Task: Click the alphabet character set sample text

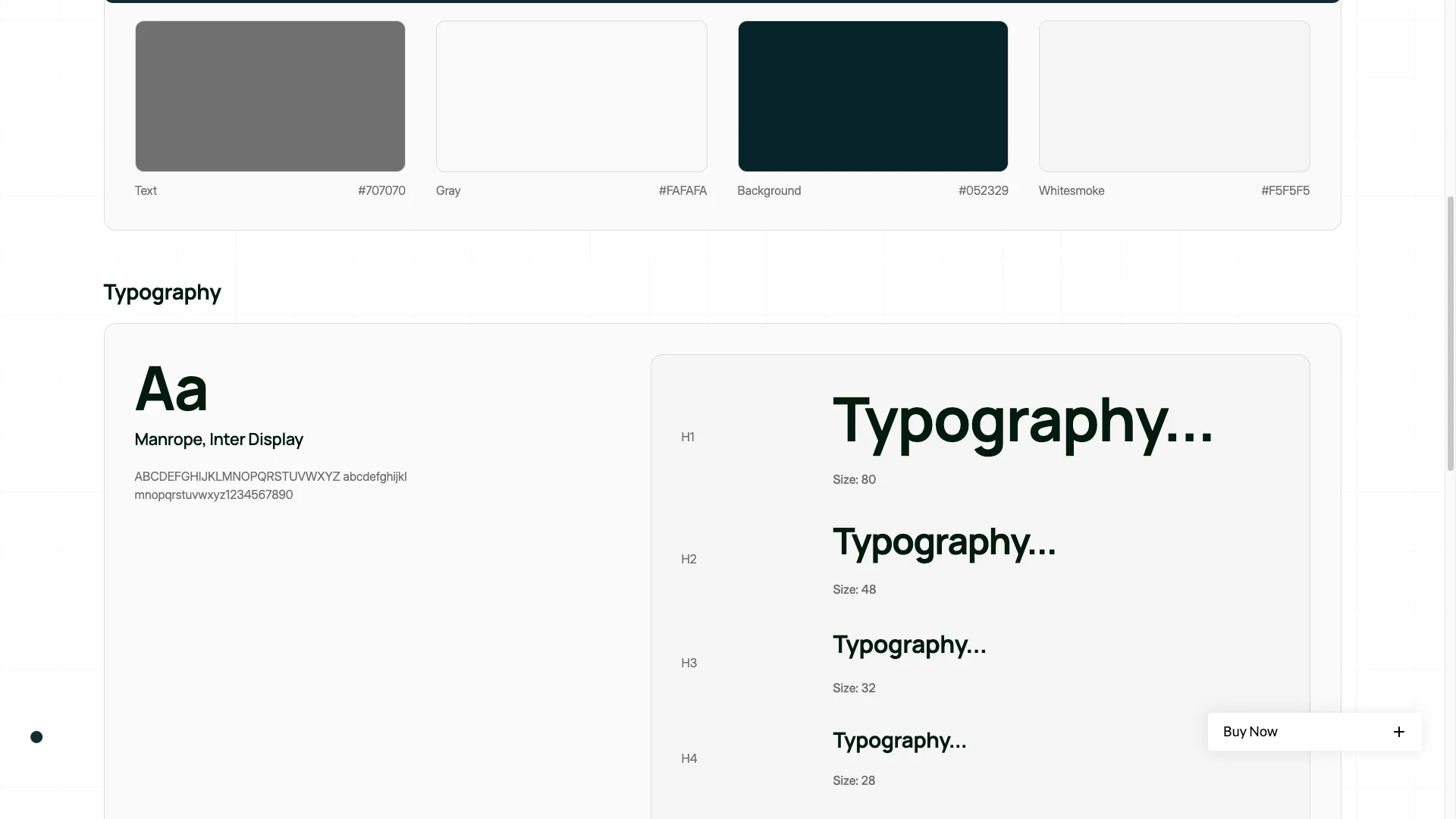Action: point(271,485)
